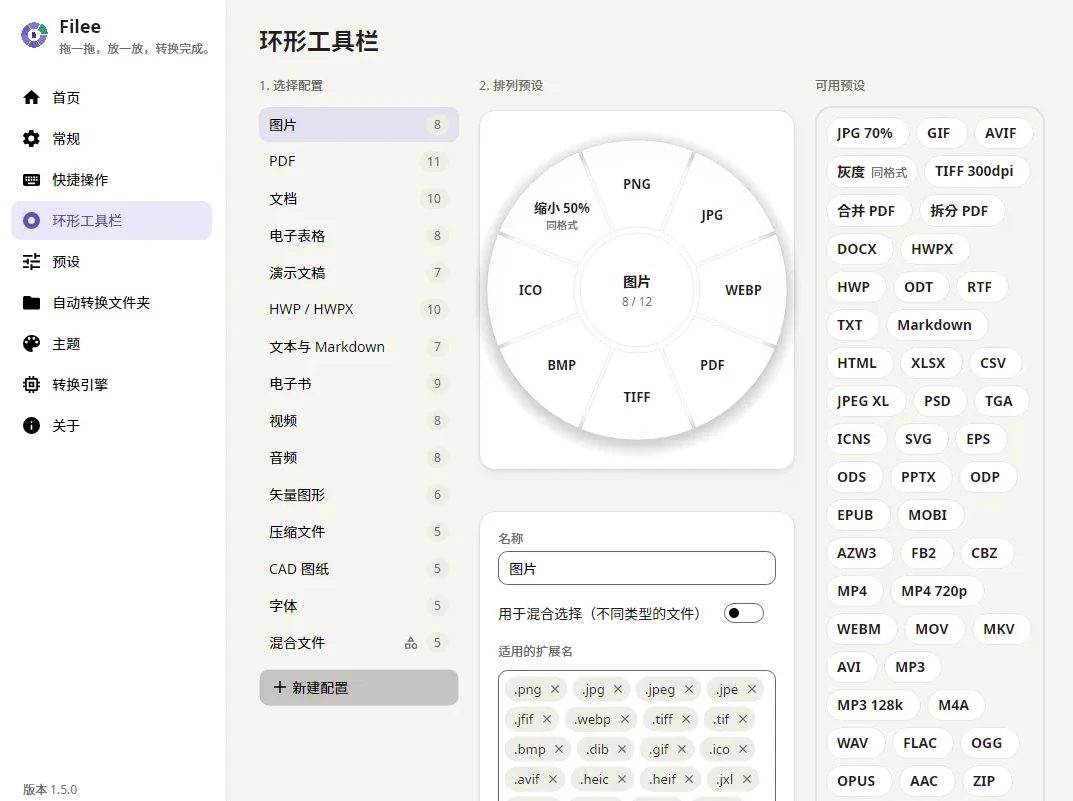Screen dimensions: 1073x801
Task: Select the CAD 图纸 configuration
Action: pyautogui.click(x=359, y=568)
